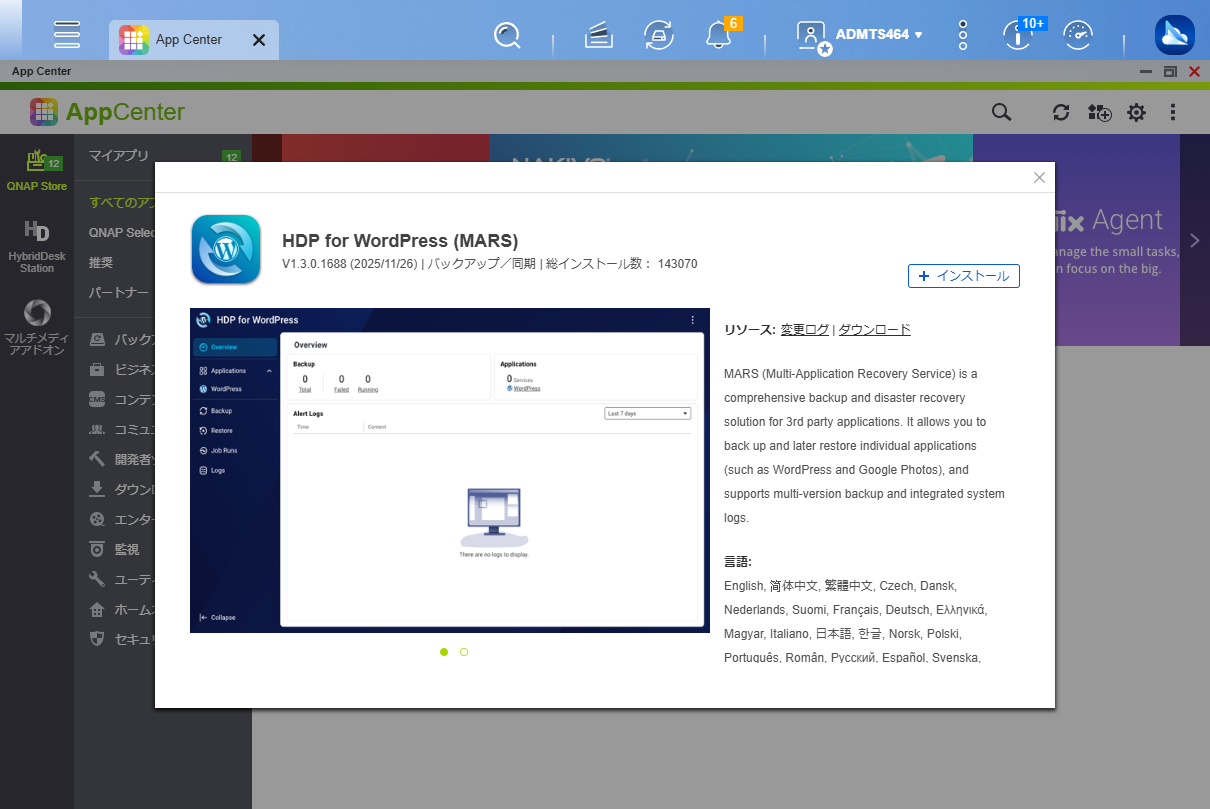Open App Center settings gear

[1136, 112]
